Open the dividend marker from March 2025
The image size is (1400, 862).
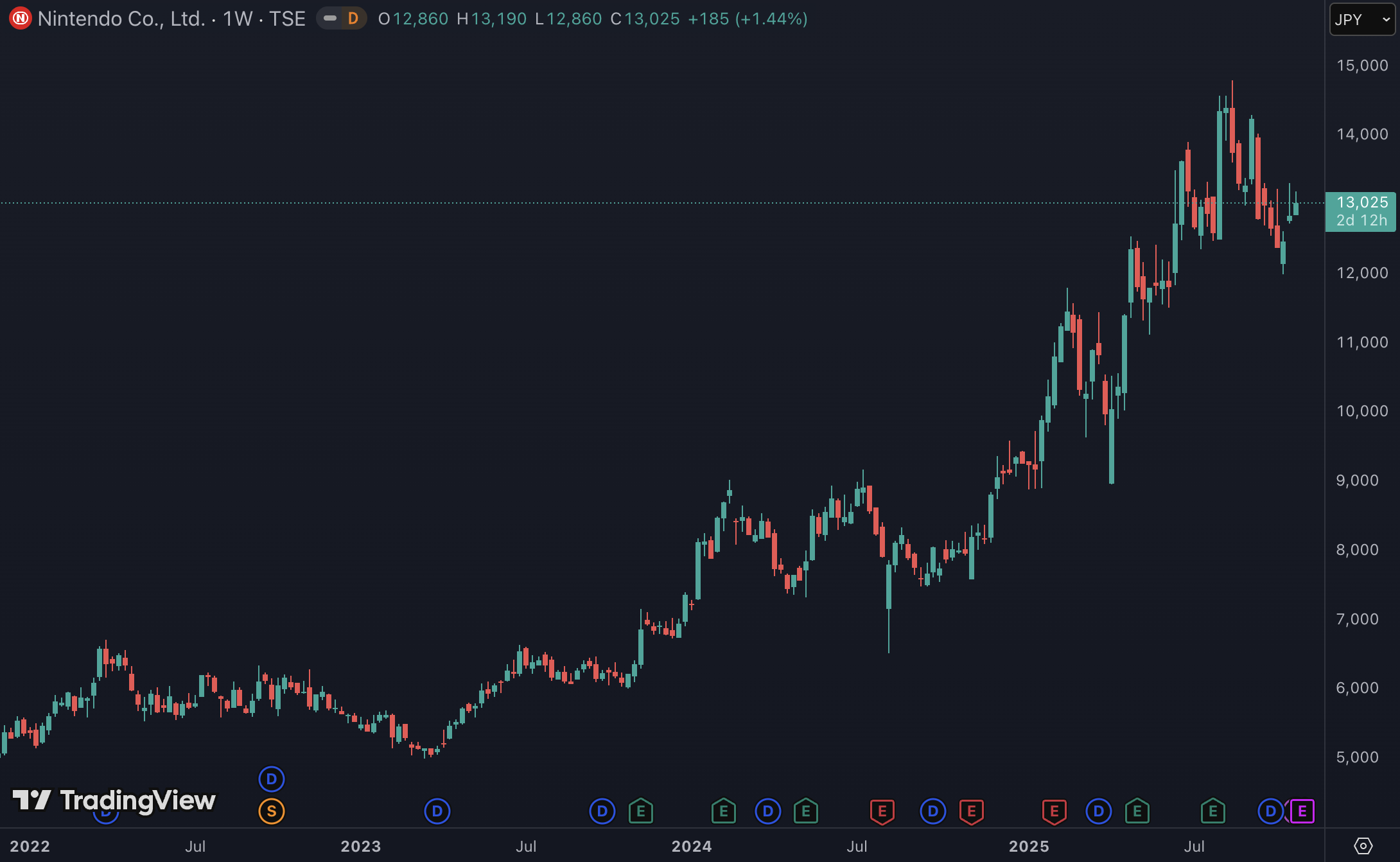[x=1099, y=811]
